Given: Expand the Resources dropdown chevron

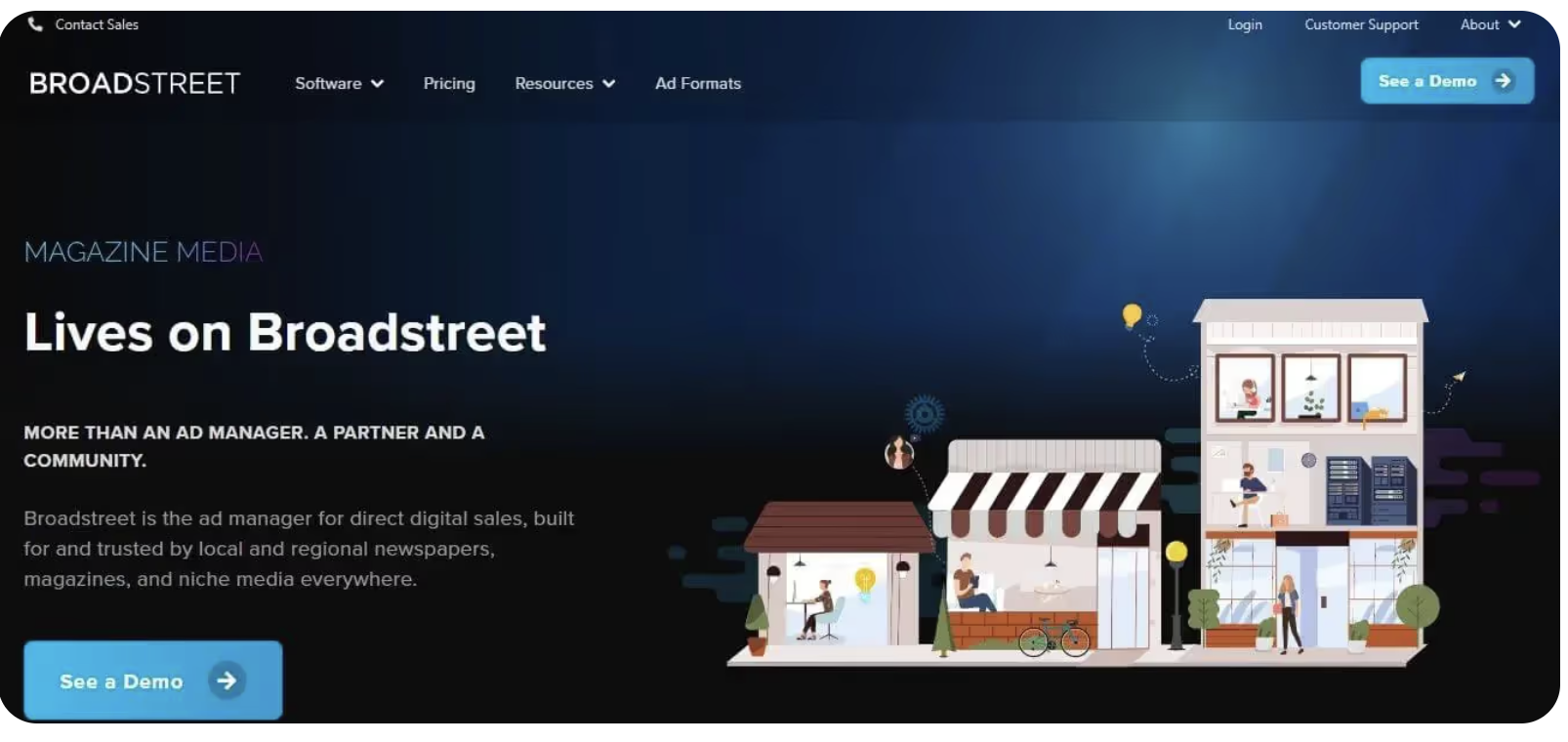Looking at the screenshot, I should 608,84.
